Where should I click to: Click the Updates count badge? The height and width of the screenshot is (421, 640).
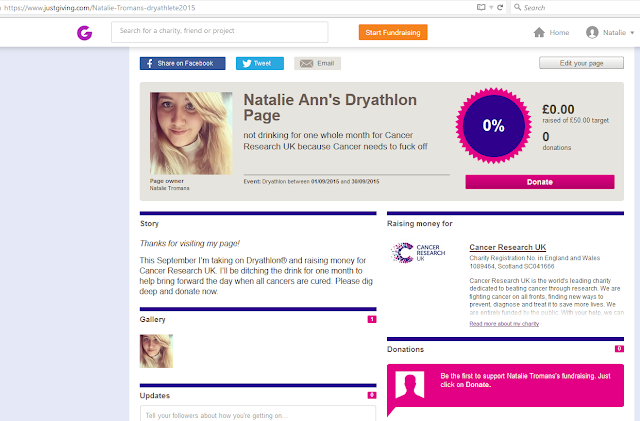(372, 395)
